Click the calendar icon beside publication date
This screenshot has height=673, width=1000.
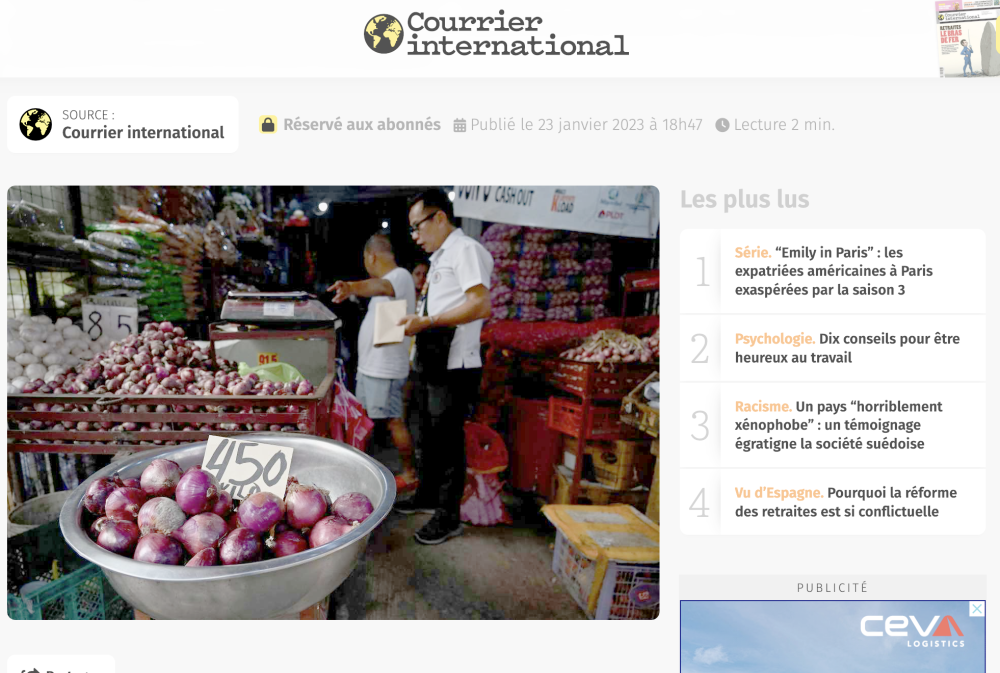point(460,126)
